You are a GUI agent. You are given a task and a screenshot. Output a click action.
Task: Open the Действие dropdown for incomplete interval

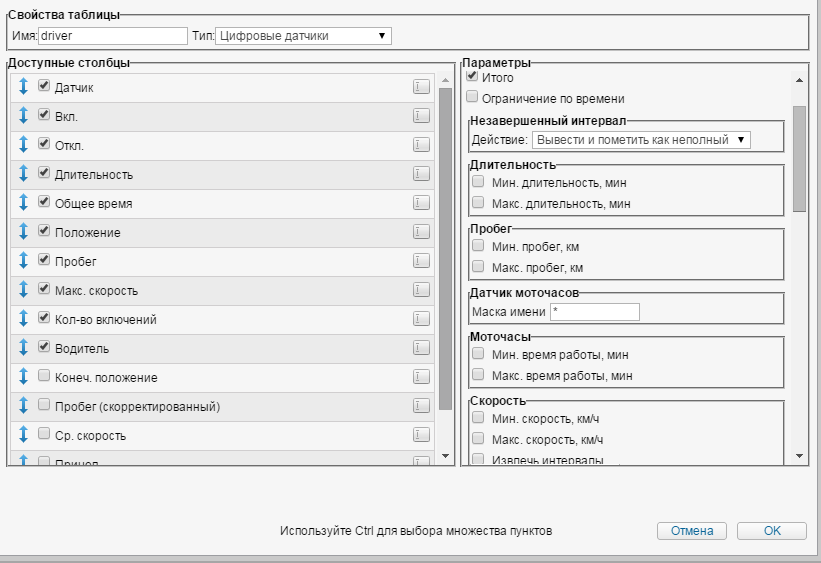click(x=641, y=140)
